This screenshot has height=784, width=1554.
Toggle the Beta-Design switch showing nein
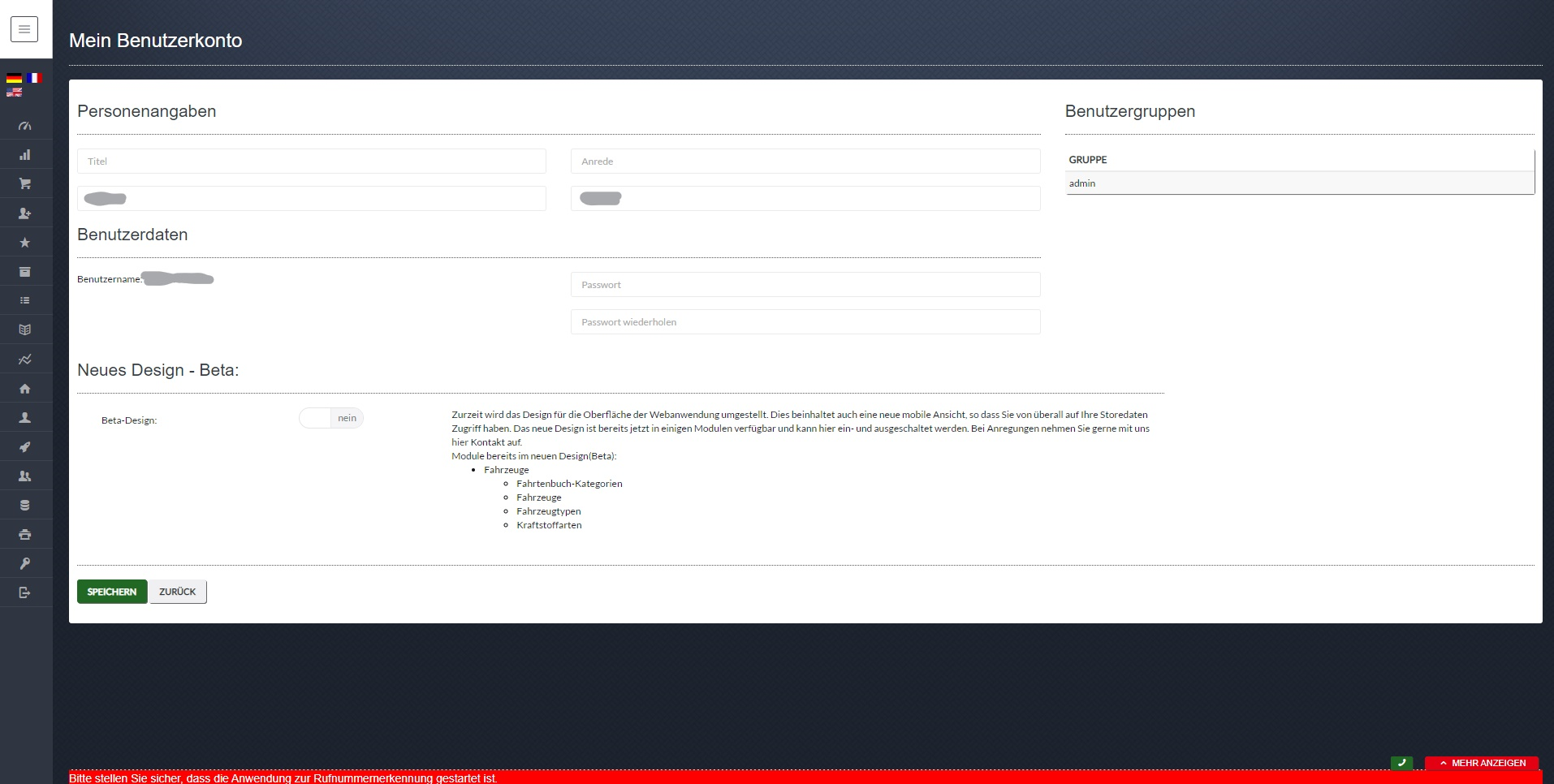[331, 418]
